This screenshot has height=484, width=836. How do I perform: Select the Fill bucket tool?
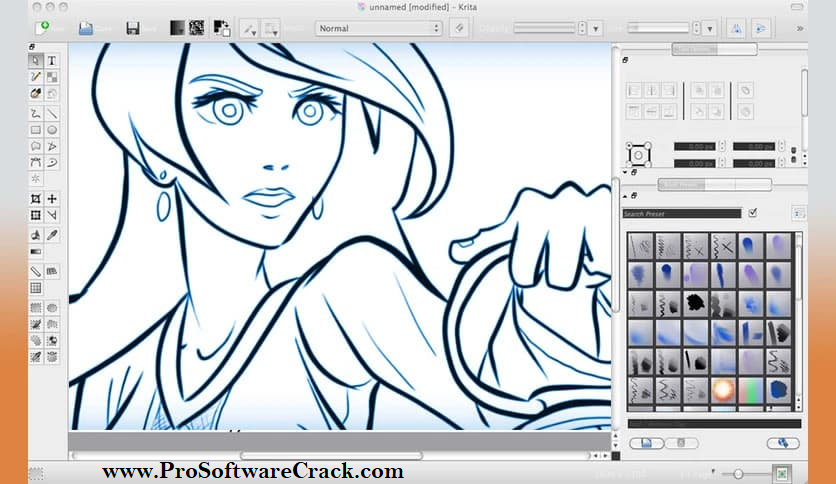point(36,235)
